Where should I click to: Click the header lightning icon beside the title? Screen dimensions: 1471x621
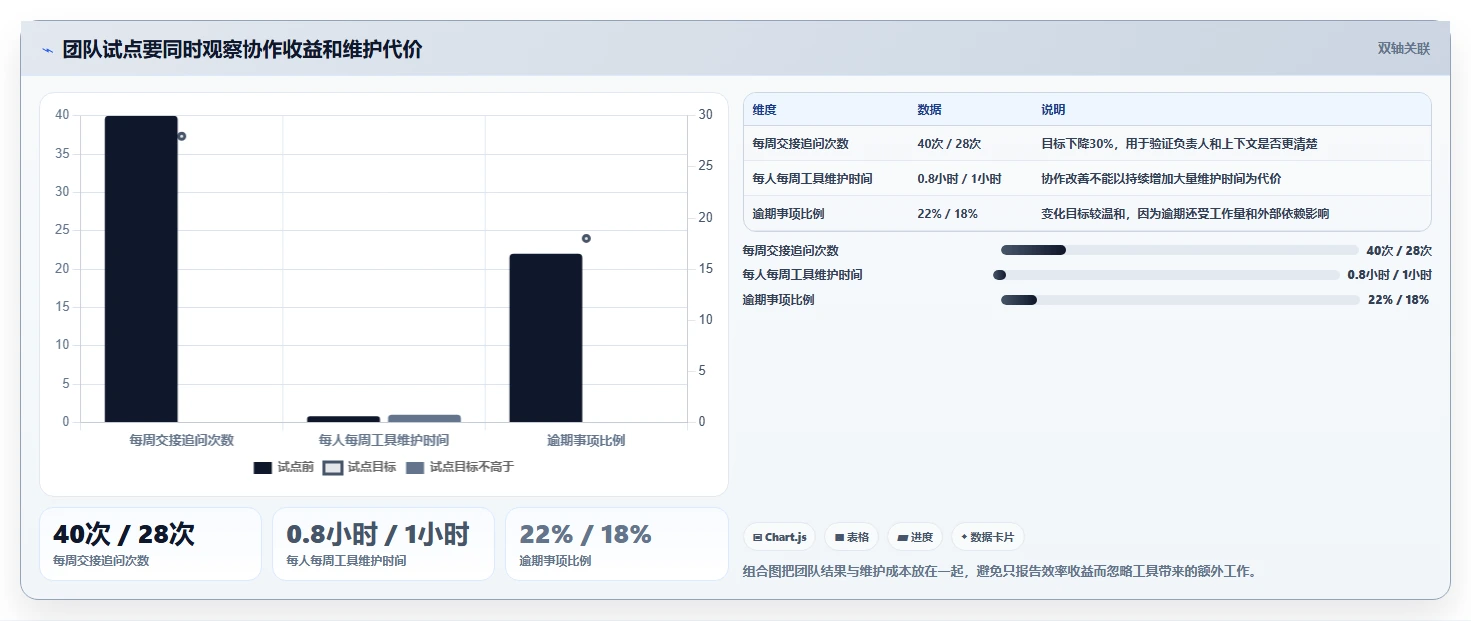pos(47,50)
